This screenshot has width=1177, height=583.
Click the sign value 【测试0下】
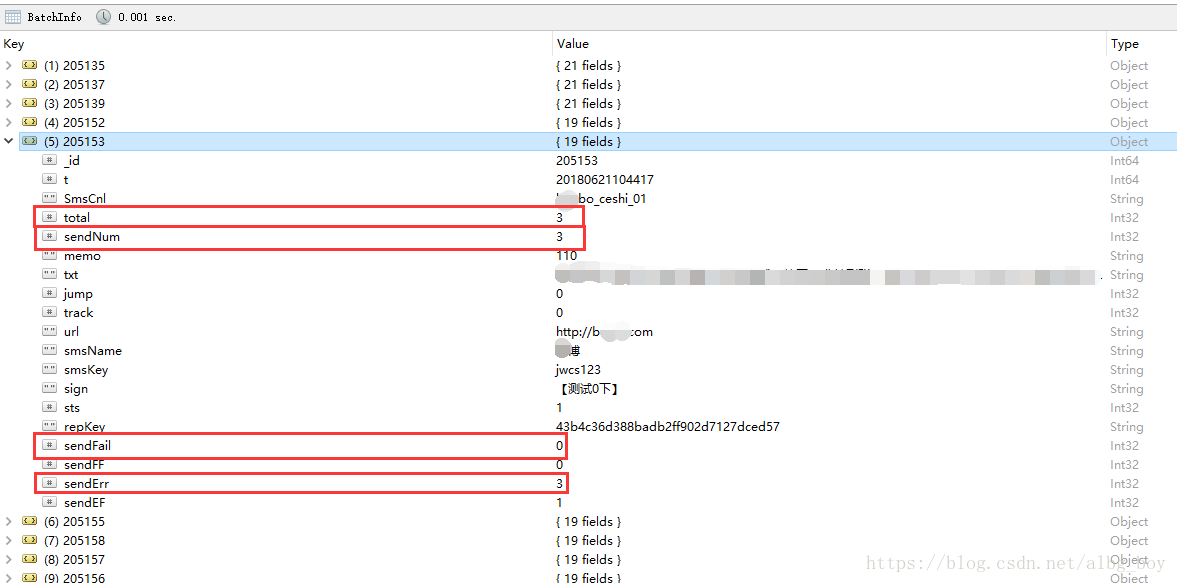tap(588, 389)
